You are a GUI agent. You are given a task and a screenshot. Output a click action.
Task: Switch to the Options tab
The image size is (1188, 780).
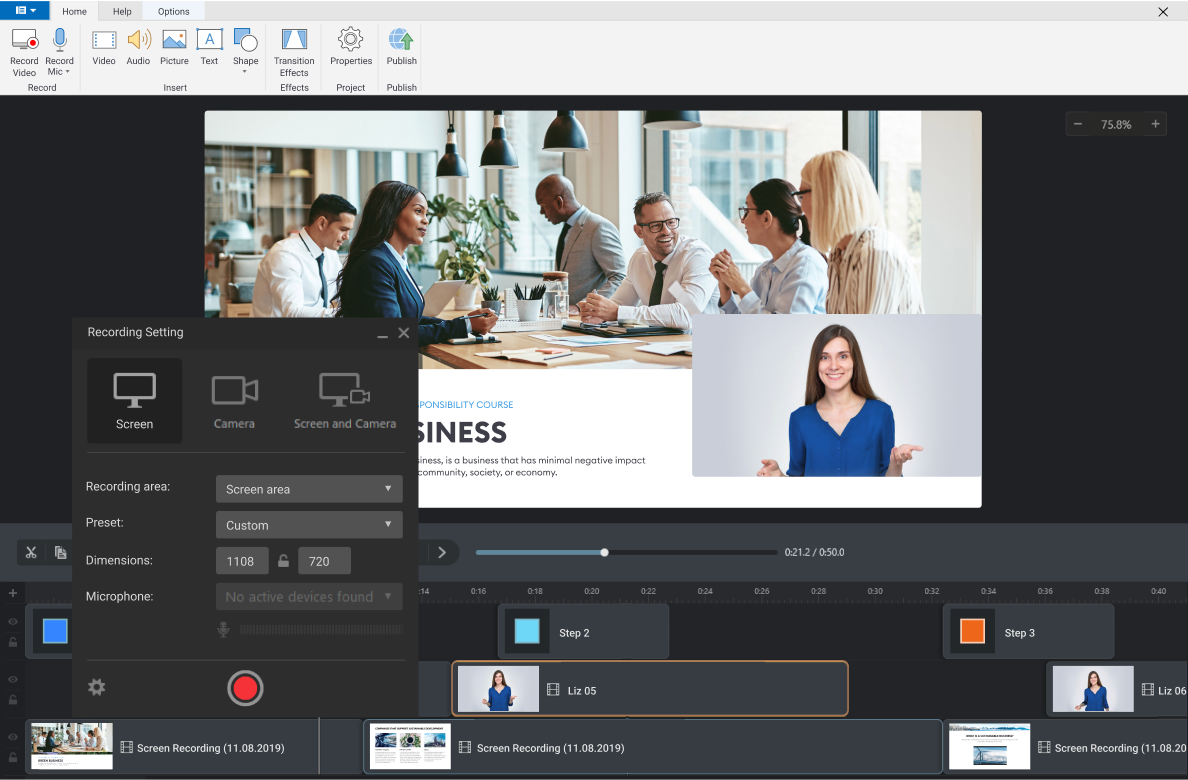pyautogui.click(x=172, y=11)
